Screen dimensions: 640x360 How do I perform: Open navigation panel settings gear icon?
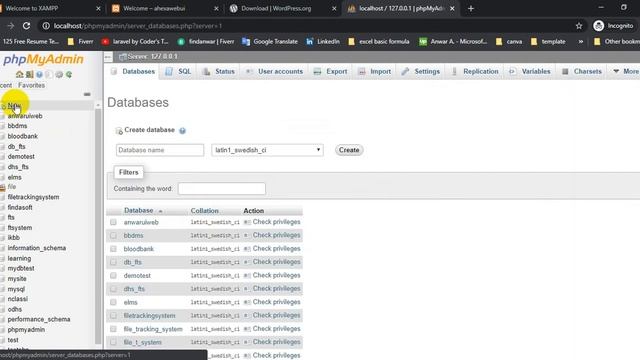coord(59,74)
